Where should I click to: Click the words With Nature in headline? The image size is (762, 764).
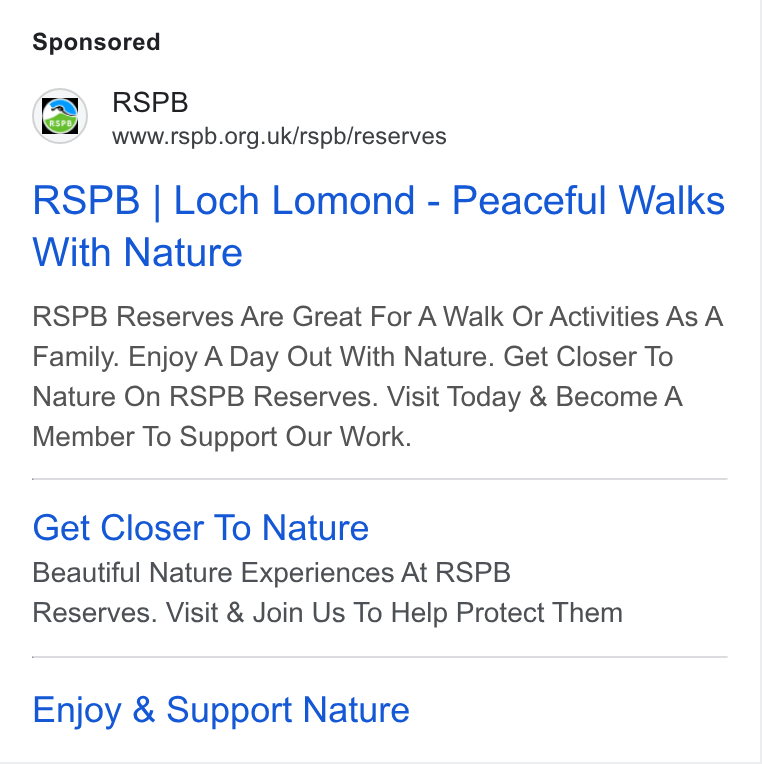(x=137, y=252)
